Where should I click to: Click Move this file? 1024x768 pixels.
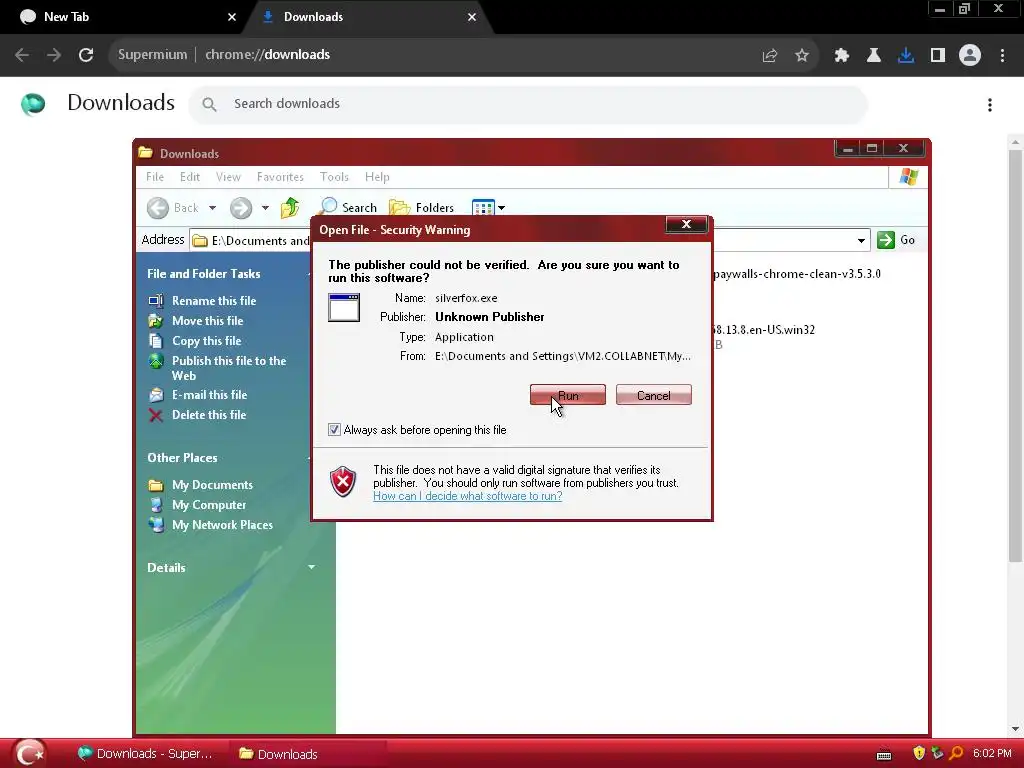(207, 321)
